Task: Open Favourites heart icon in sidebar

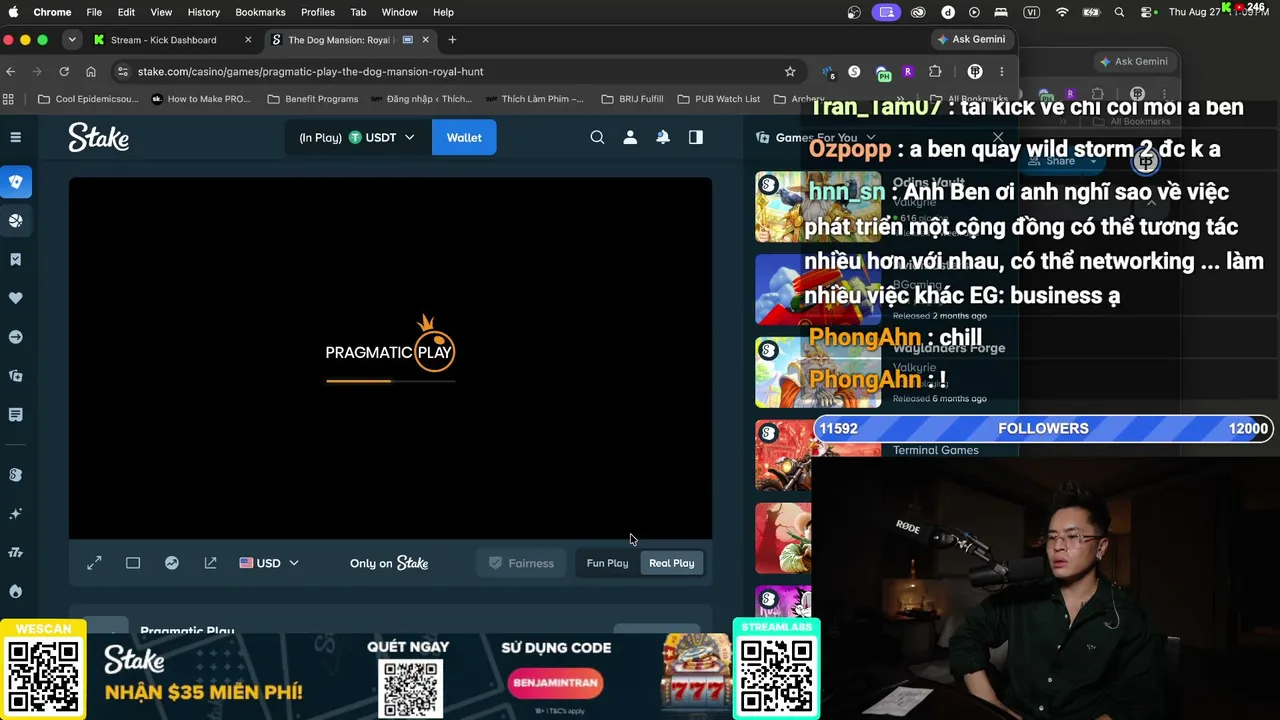Action: click(15, 298)
